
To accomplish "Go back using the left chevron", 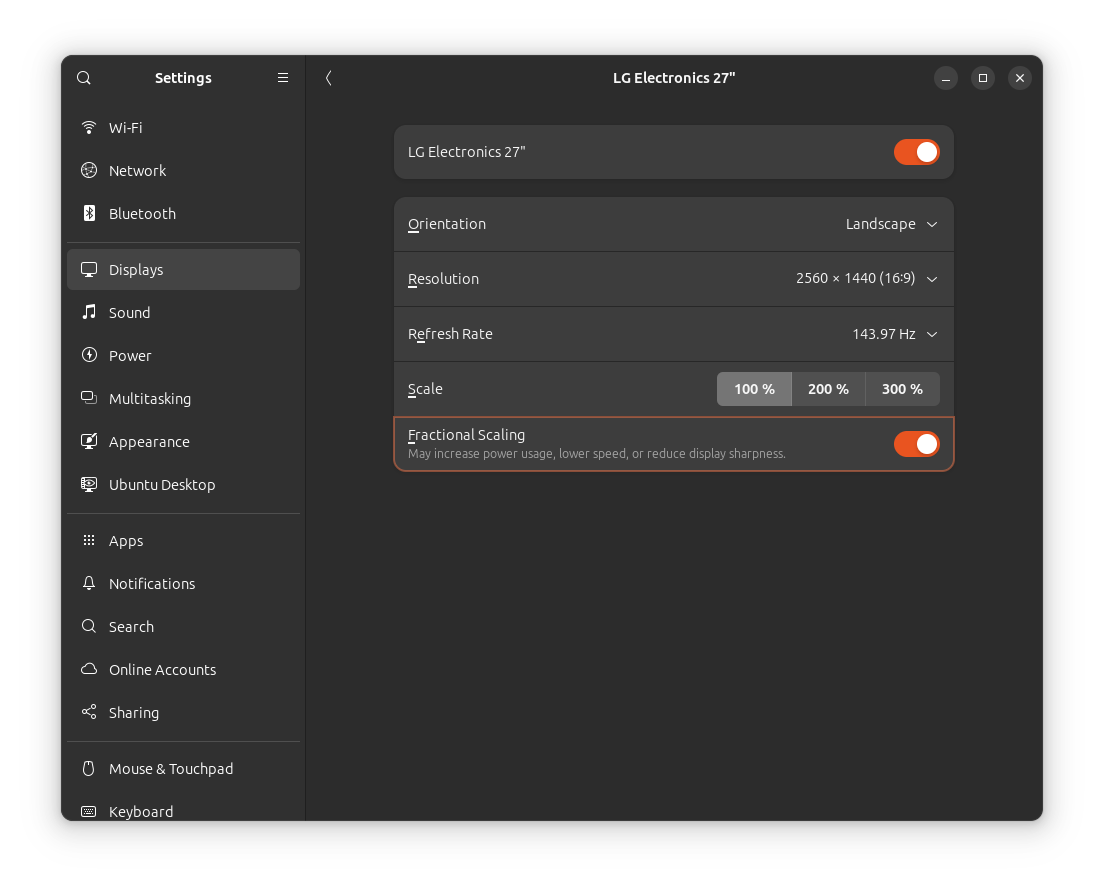I will coord(328,77).
